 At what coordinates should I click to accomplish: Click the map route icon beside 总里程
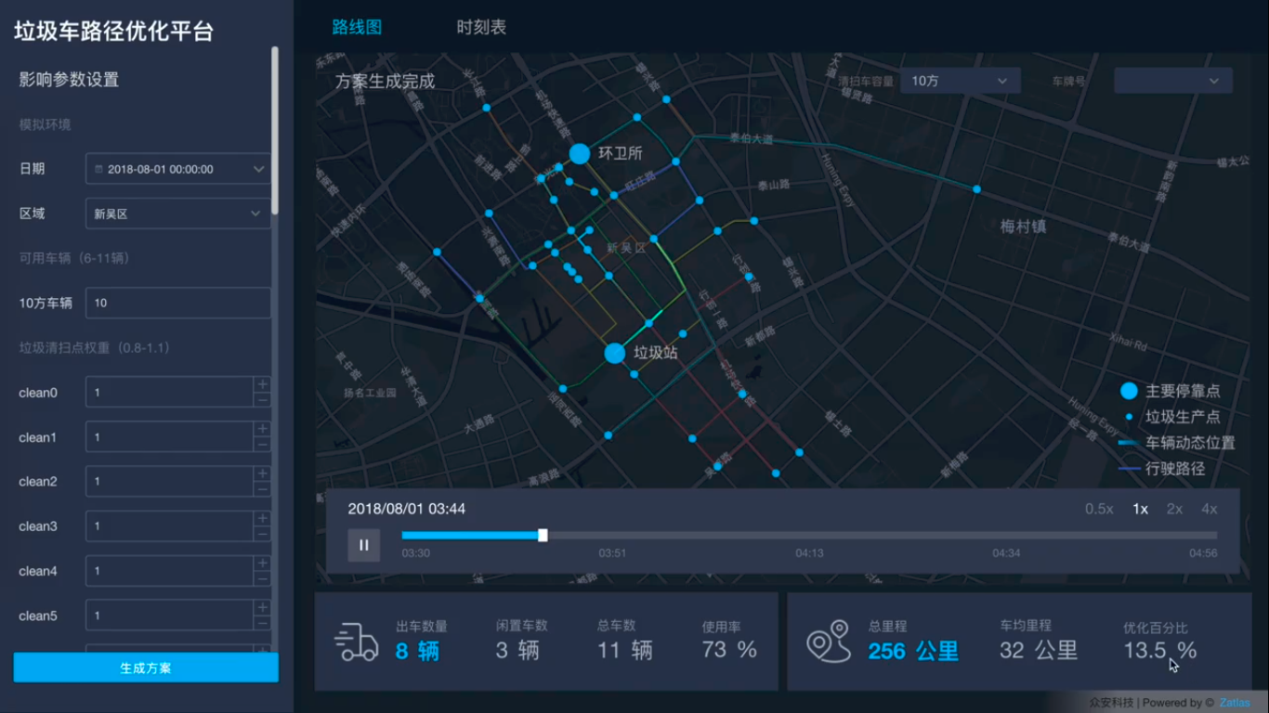click(828, 642)
